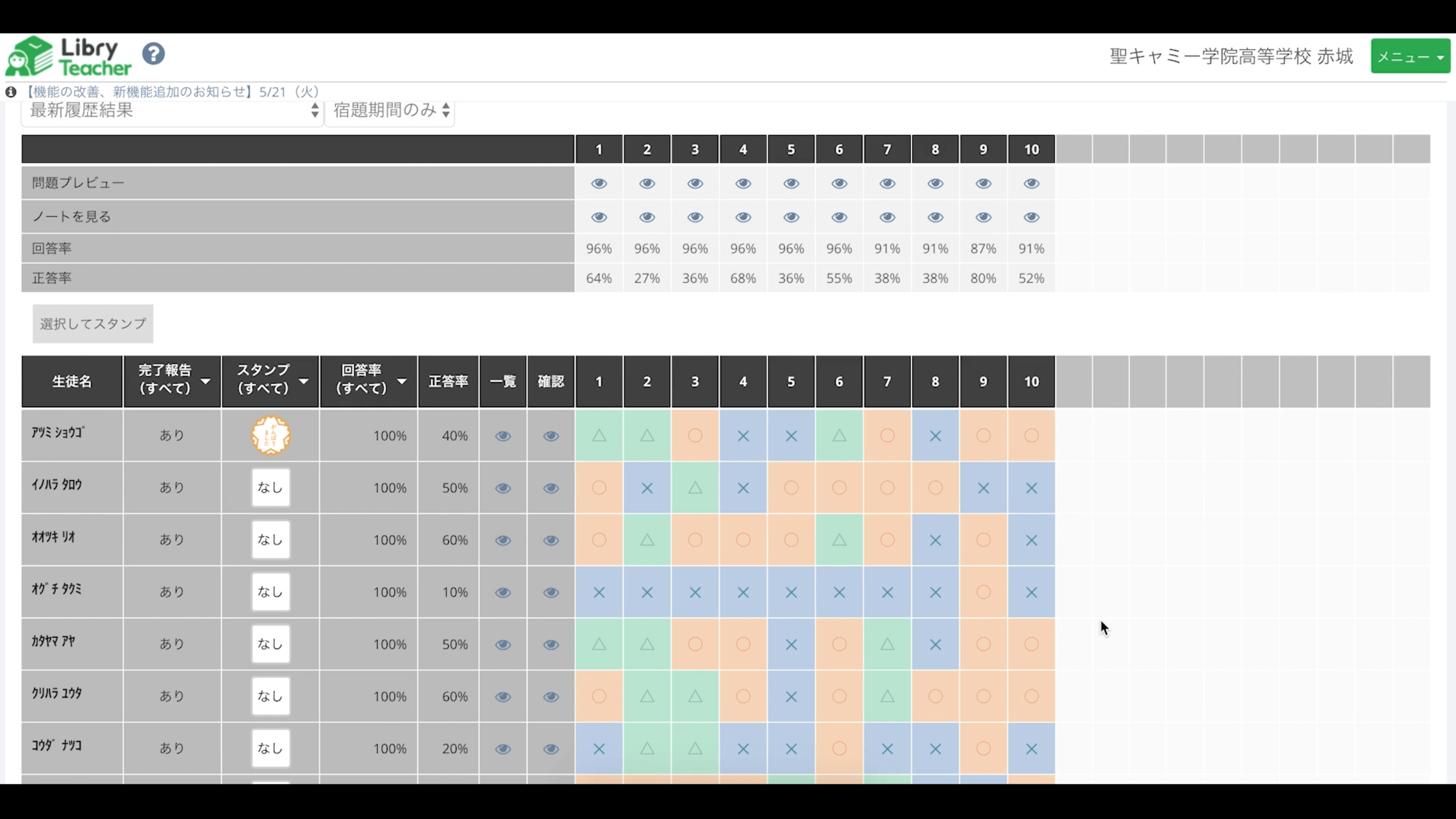
Task: Open the green メニュー menu
Action: click(1410, 56)
